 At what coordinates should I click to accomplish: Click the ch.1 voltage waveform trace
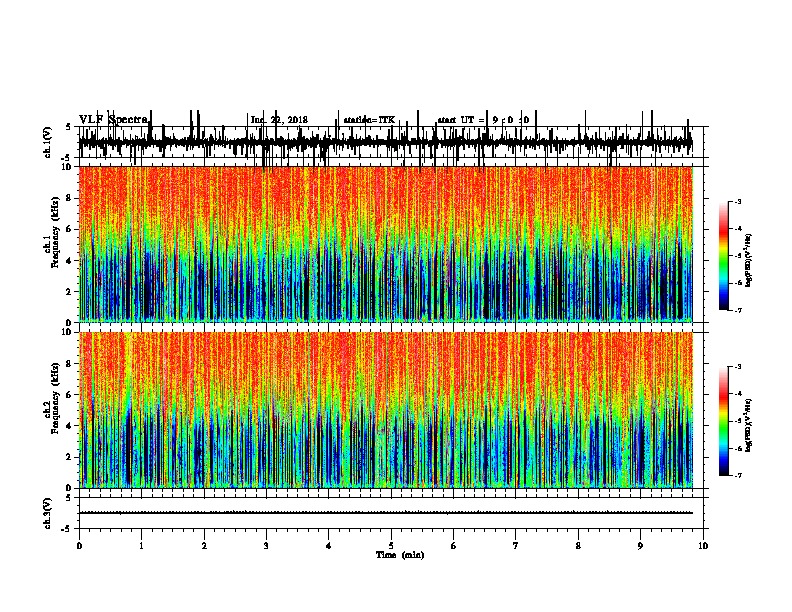coord(386,142)
